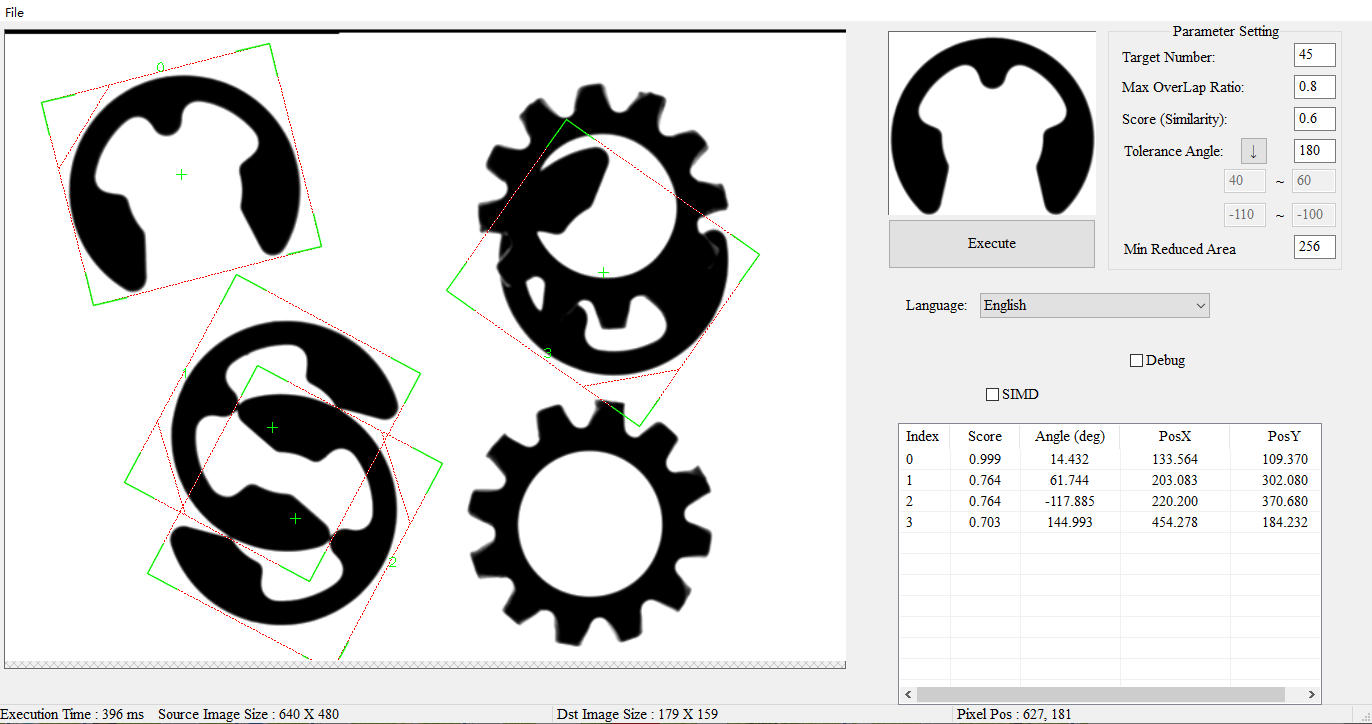Viewport: 1372px width, 724px height.
Task: Click the Source Image Size status text
Action: tap(248, 714)
